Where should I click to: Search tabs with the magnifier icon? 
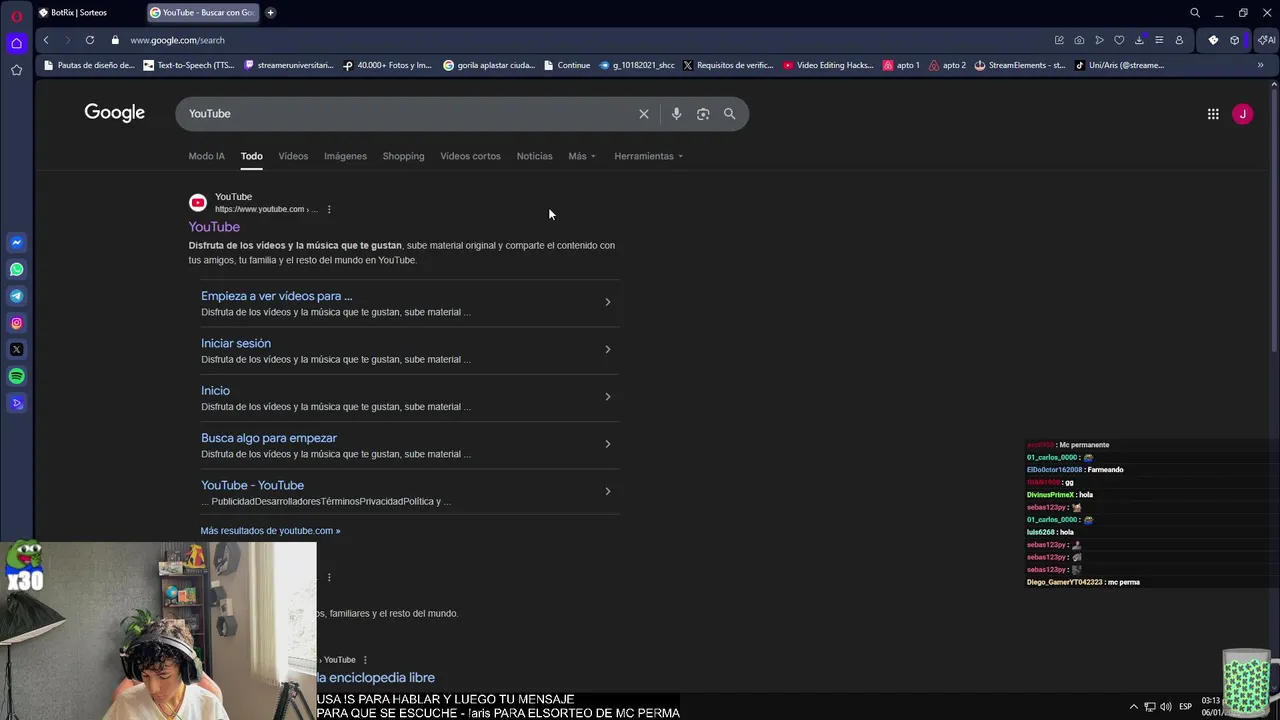click(1195, 13)
